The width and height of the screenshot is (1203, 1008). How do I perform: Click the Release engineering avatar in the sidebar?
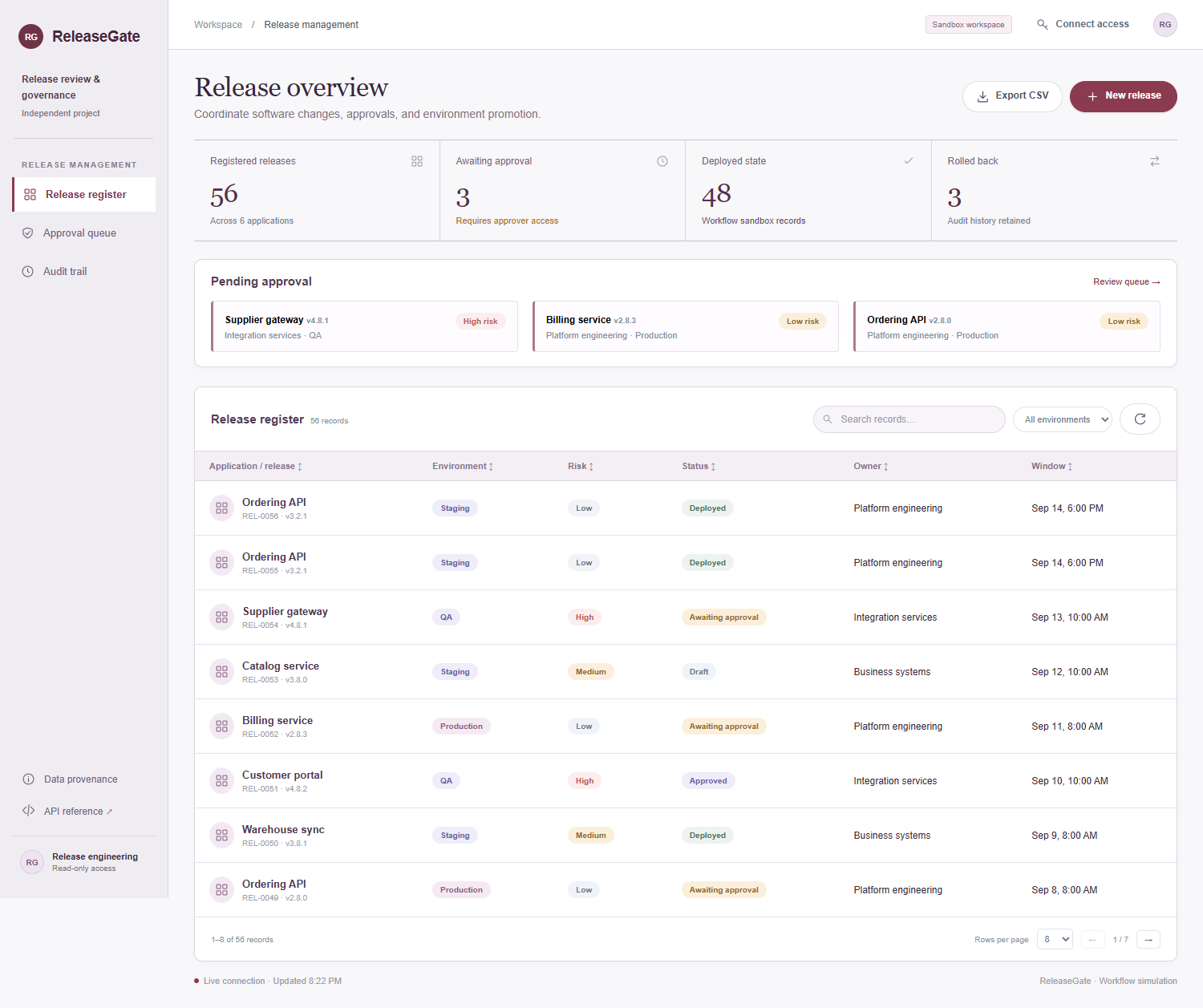[32, 862]
